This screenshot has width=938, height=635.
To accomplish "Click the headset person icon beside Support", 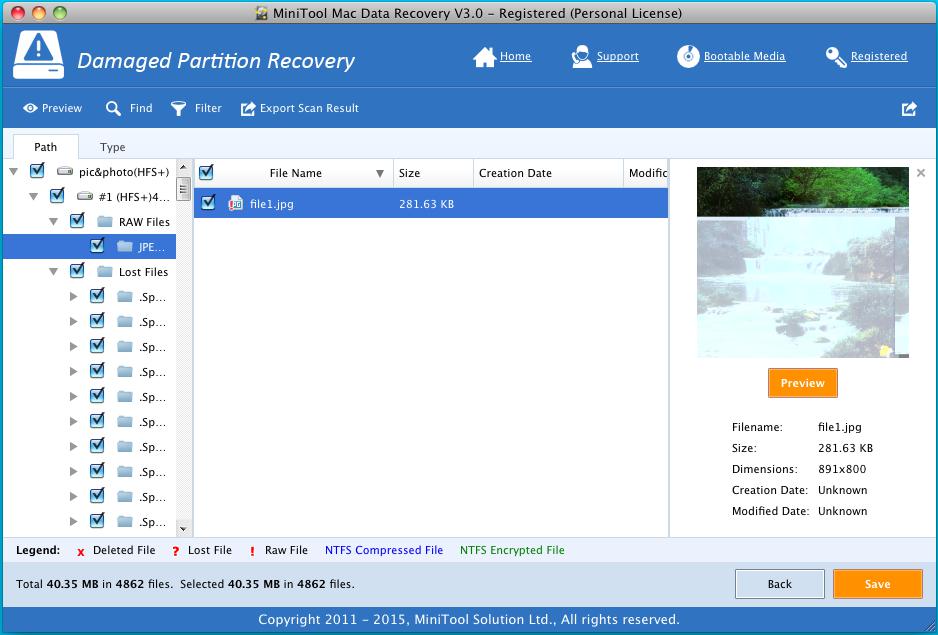I will (581, 57).
